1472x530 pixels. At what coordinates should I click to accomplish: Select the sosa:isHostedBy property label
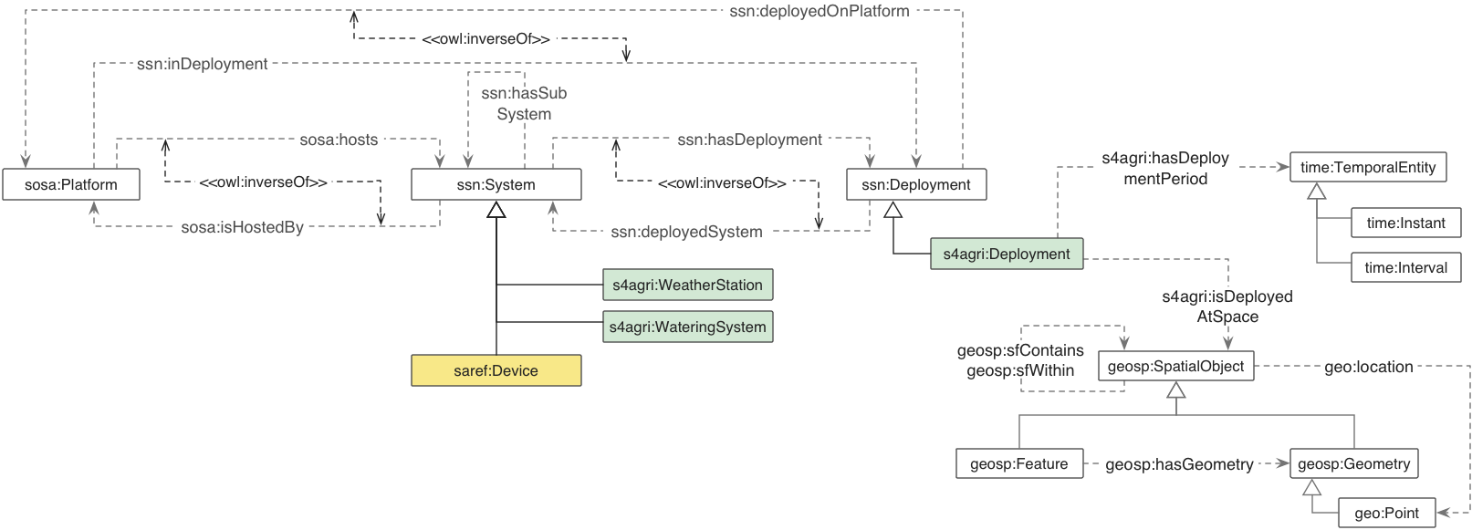242,227
